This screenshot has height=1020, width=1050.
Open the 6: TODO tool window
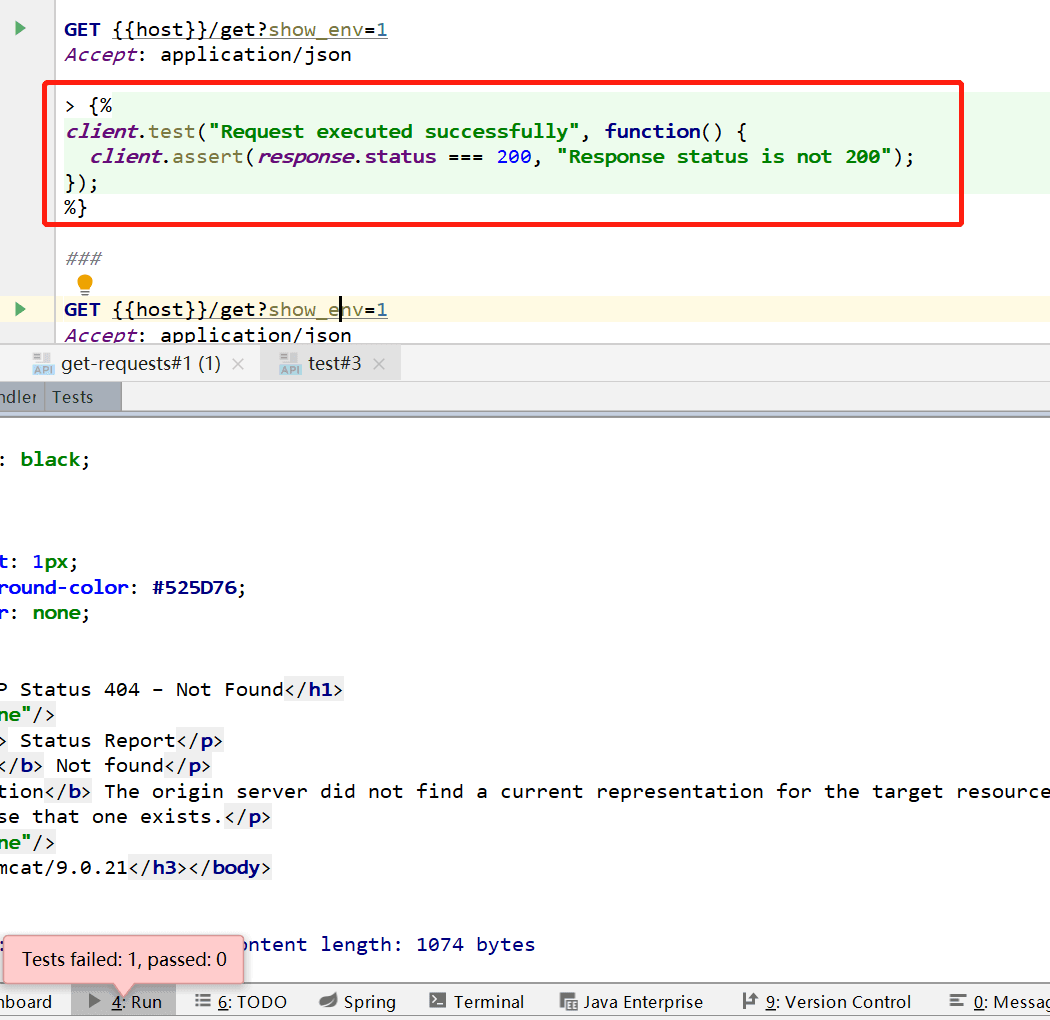click(240, 1001)
